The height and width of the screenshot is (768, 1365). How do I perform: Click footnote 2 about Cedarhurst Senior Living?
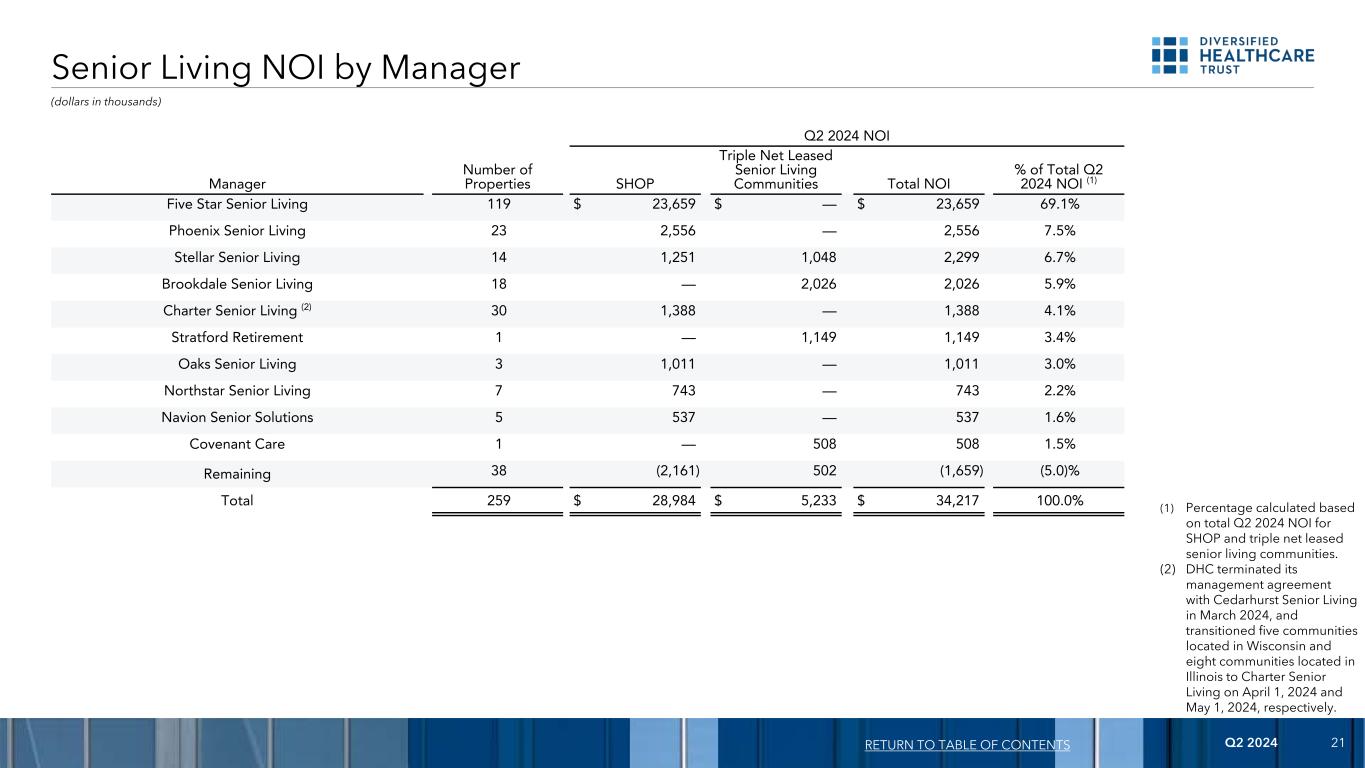1270,638
